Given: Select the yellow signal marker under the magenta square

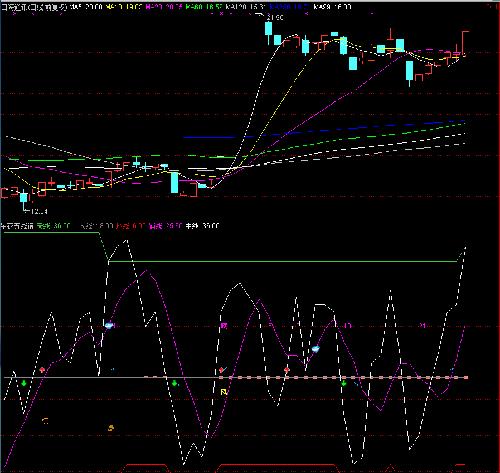Looking at the screenshot, I should click(x=224, y=392).
